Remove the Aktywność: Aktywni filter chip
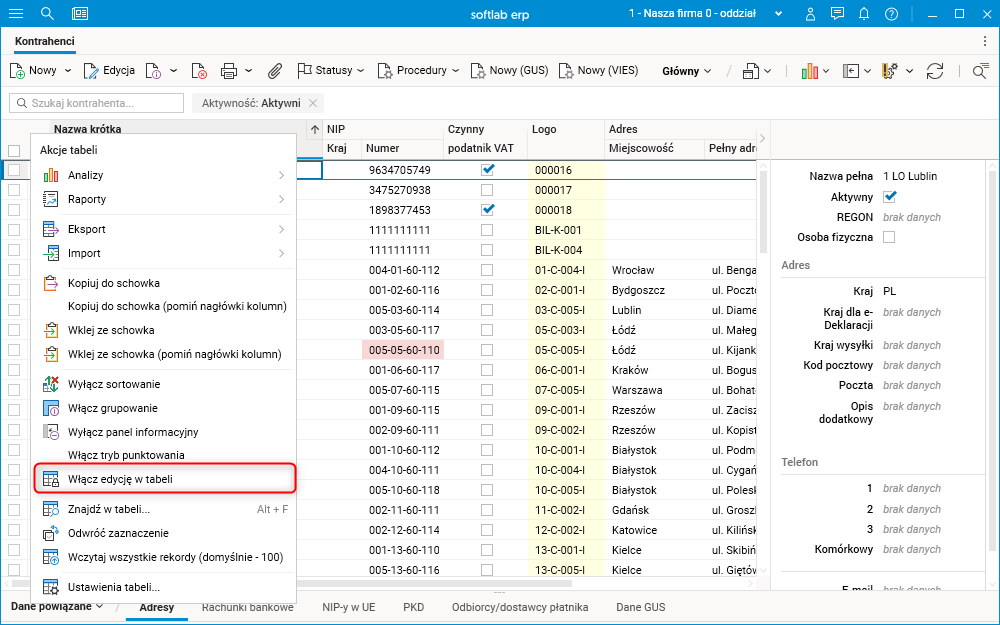Image resolution: width=1000 pixels, height=625 pixels. click(313, 103)
